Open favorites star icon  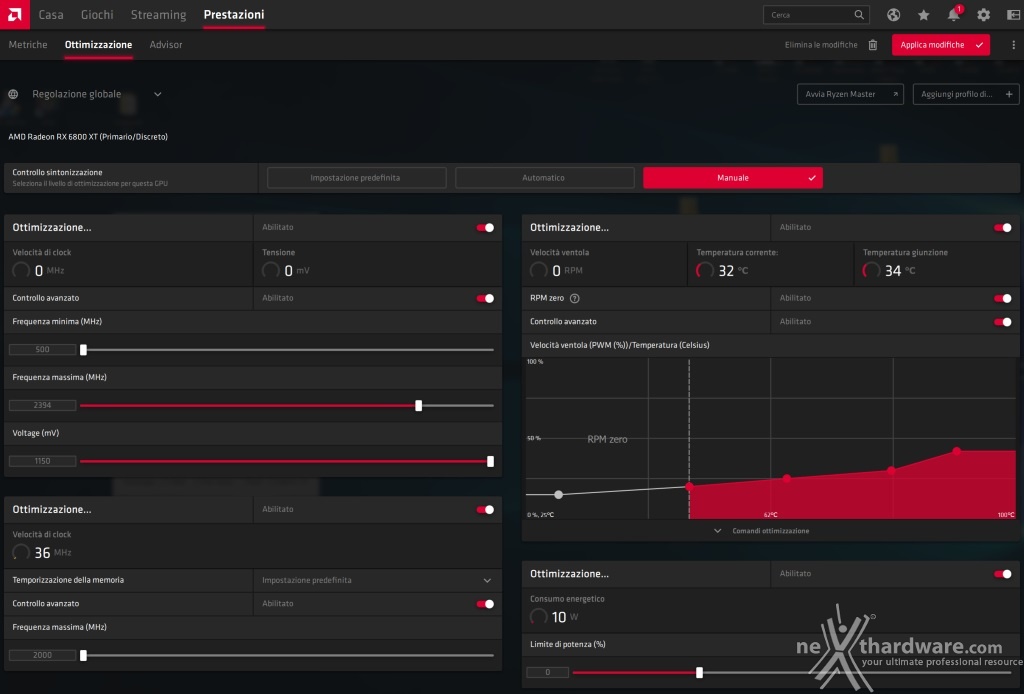(923, 15)
